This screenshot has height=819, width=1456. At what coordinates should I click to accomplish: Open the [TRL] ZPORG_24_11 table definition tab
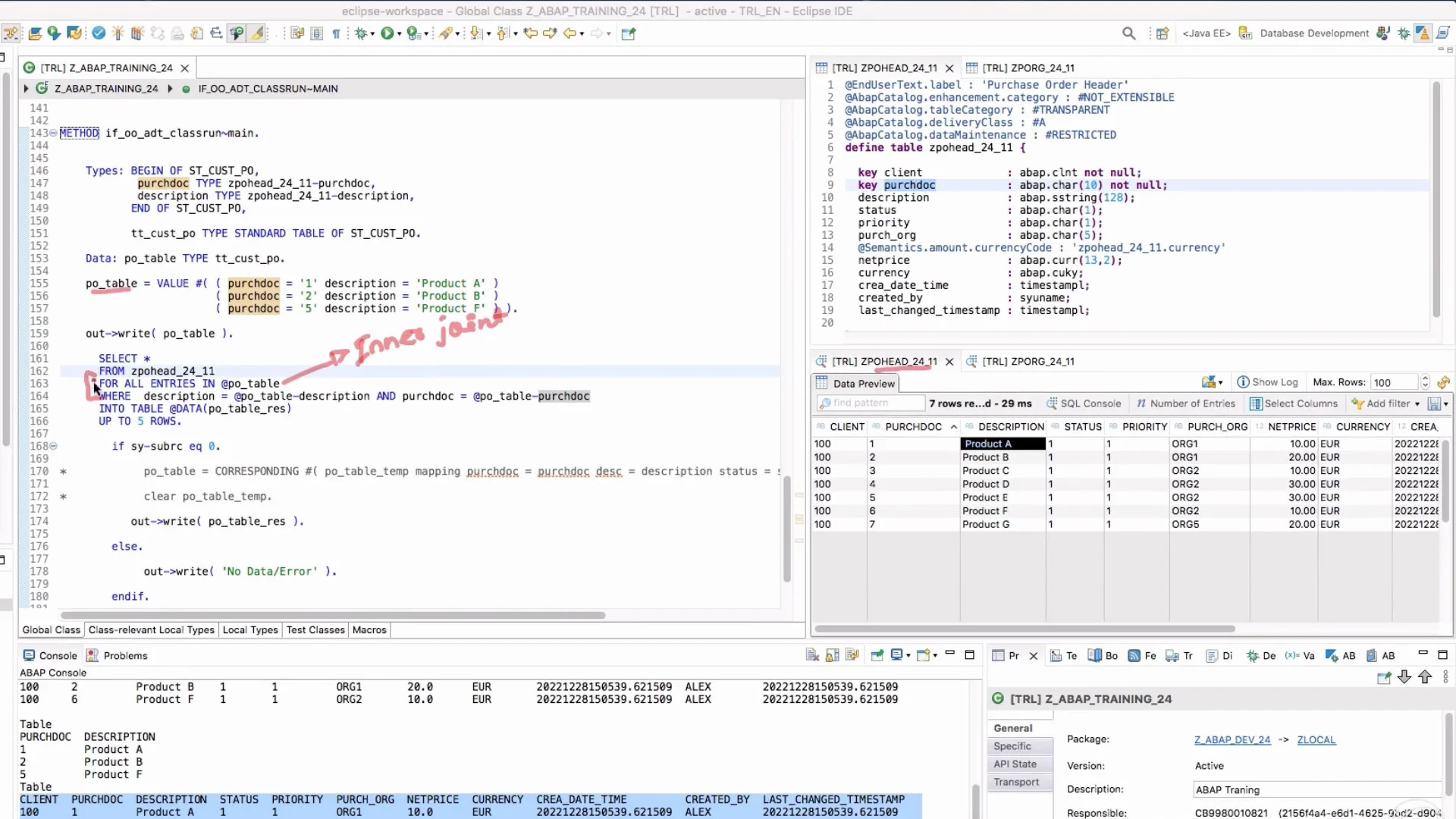pos(1020,67)
